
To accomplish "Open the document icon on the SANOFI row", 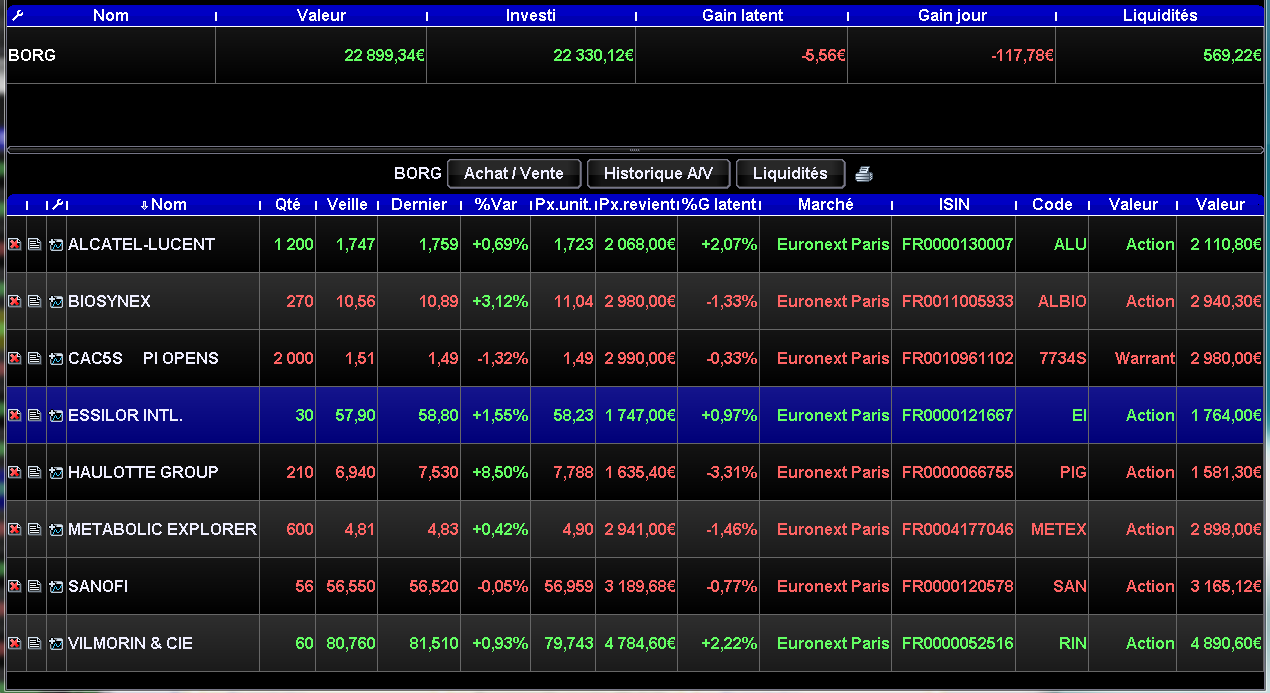I will [x=35, y=586].
